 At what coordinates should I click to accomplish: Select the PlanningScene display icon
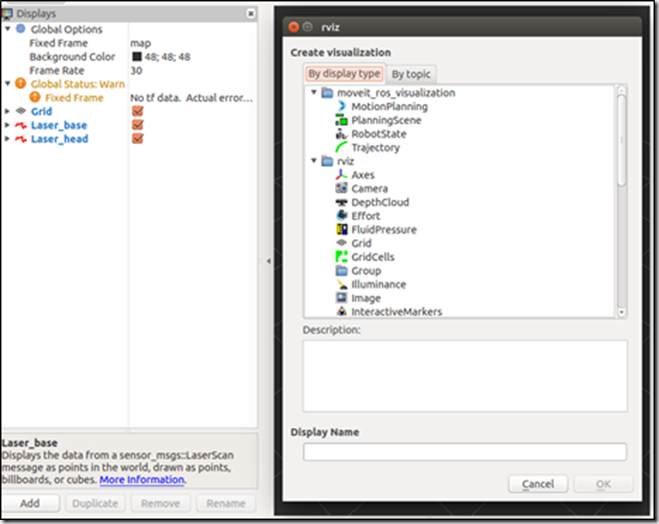341,120
